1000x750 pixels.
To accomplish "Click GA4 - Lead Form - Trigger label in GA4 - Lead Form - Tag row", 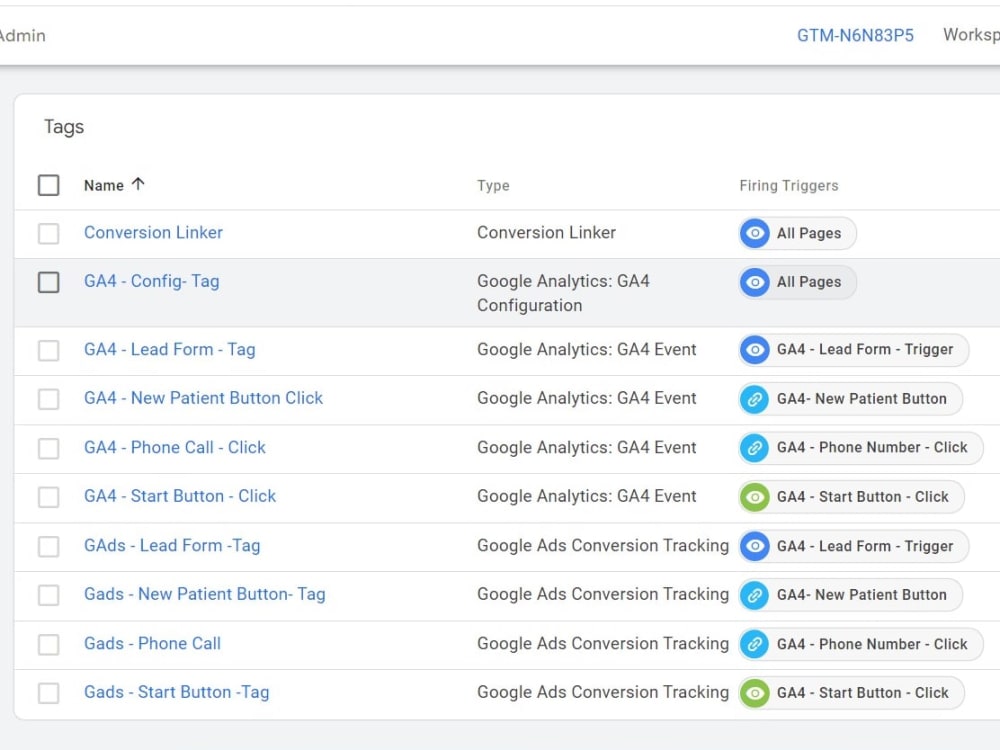I will (x=865, y=349).
